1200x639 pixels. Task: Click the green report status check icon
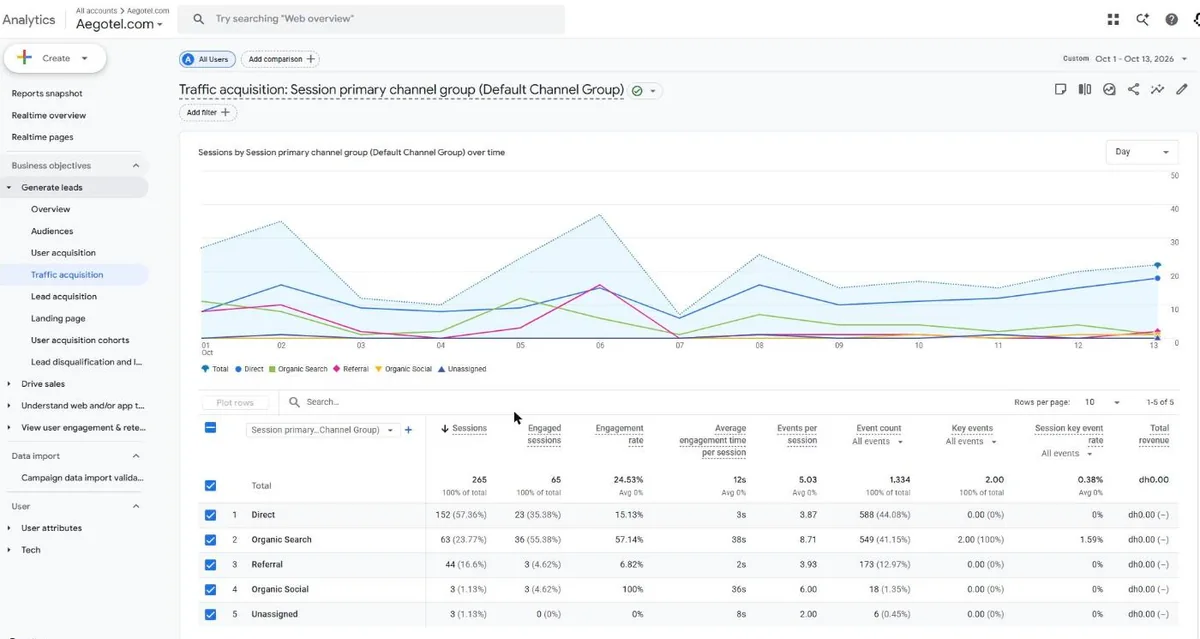[637, 91]
